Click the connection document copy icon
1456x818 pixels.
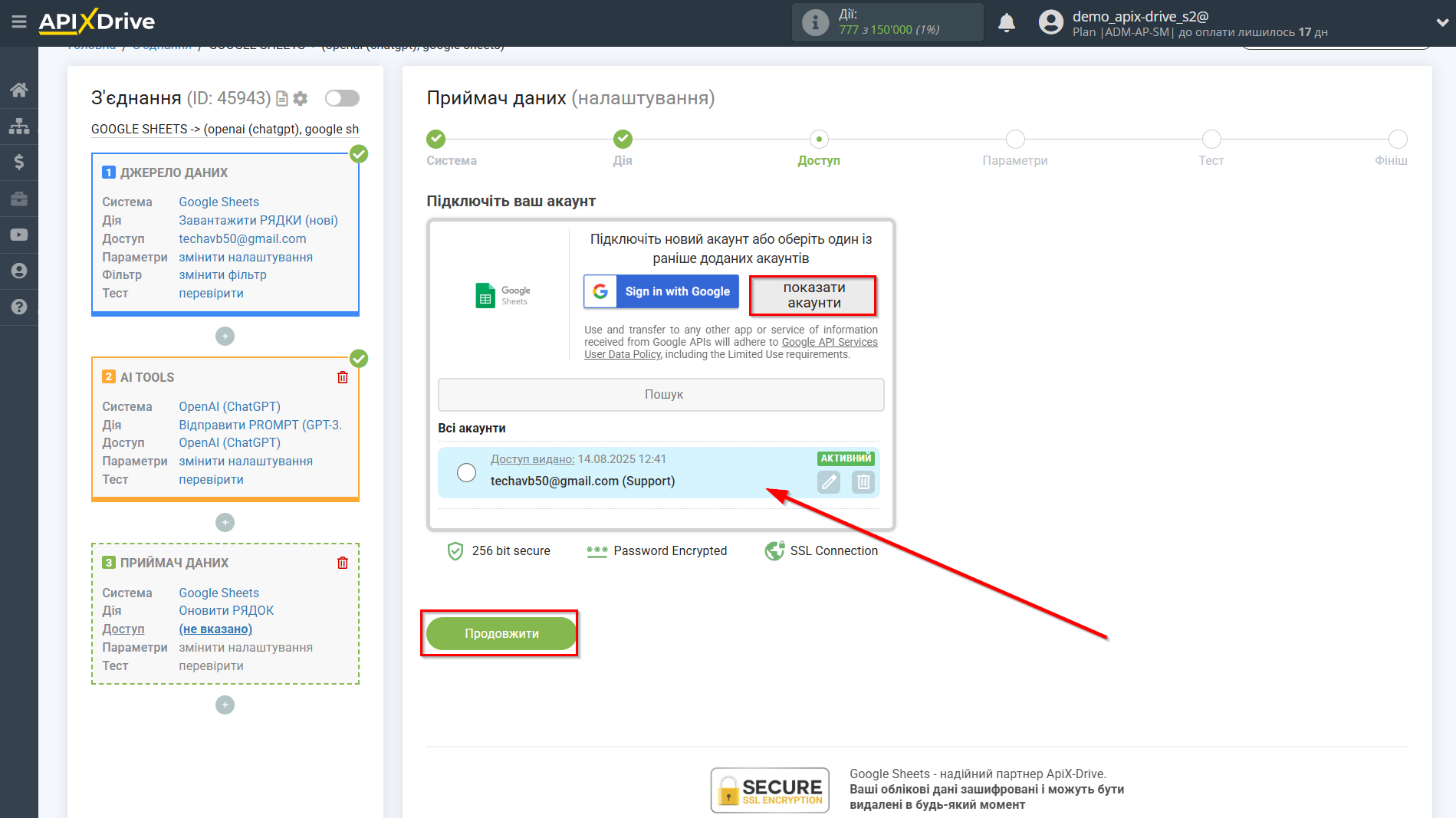point(282,99)
